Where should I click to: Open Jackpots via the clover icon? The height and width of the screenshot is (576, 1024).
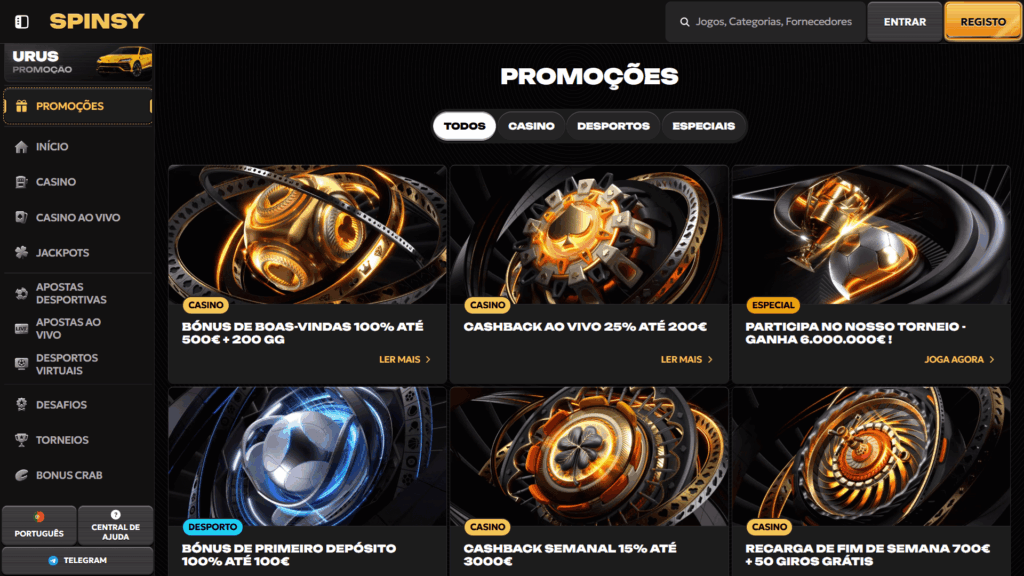click(22, 253)
